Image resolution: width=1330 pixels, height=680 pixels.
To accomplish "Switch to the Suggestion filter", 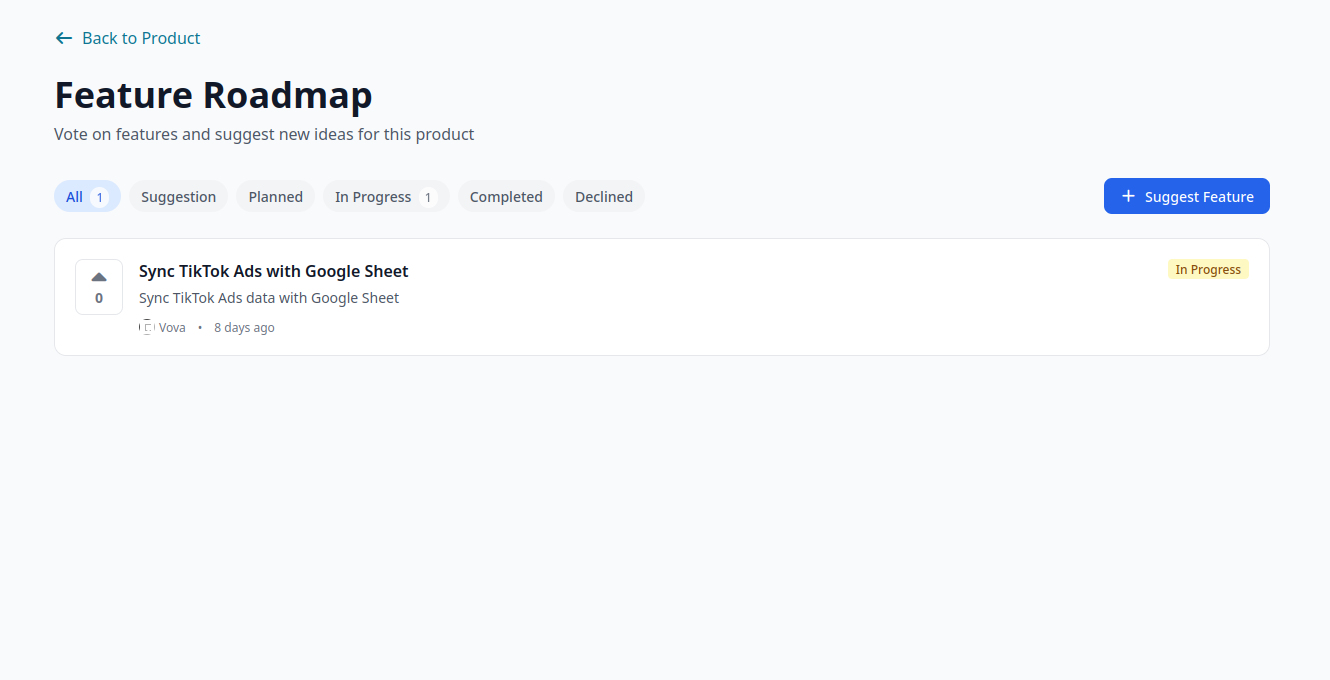I will tap(178, 196).
